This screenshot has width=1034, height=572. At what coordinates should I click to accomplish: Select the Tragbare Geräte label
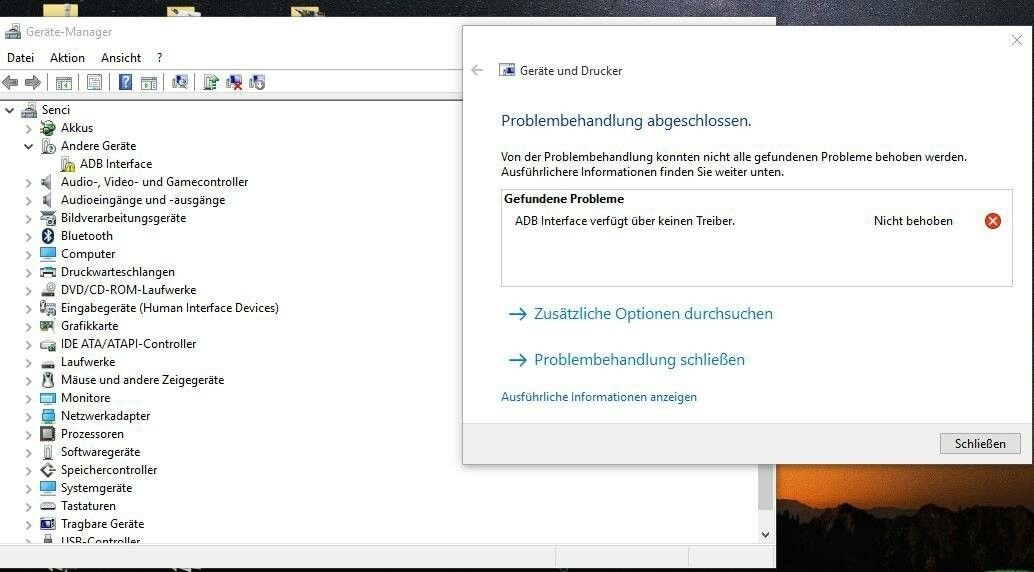tap(102, 524)
